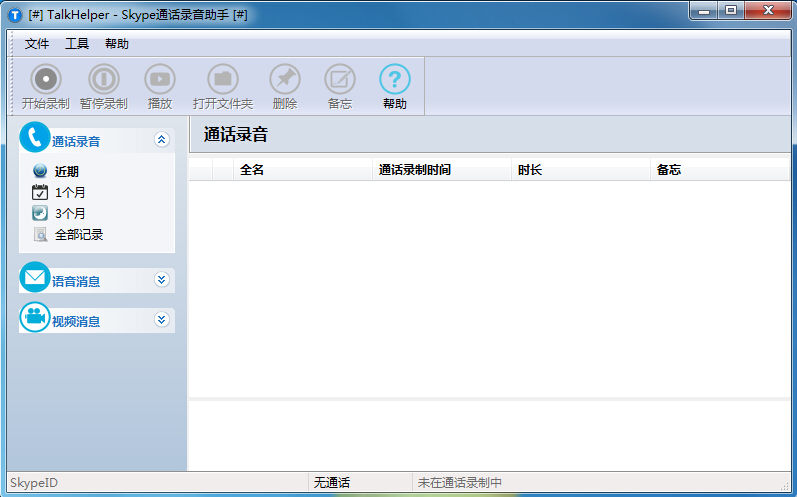
Task: Click the calendar icon beside 1个月
Action: (40, 192)
